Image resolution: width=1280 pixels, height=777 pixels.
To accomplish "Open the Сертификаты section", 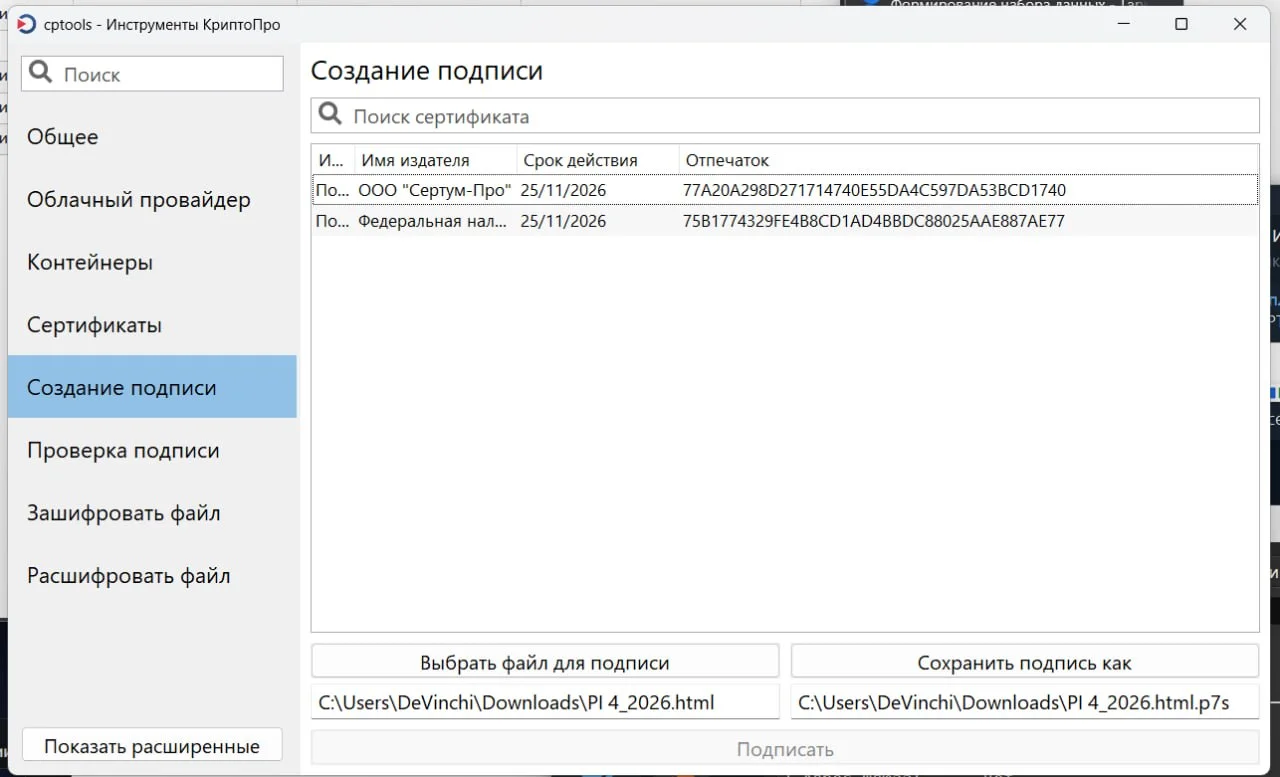I will [x=152, y=325].
